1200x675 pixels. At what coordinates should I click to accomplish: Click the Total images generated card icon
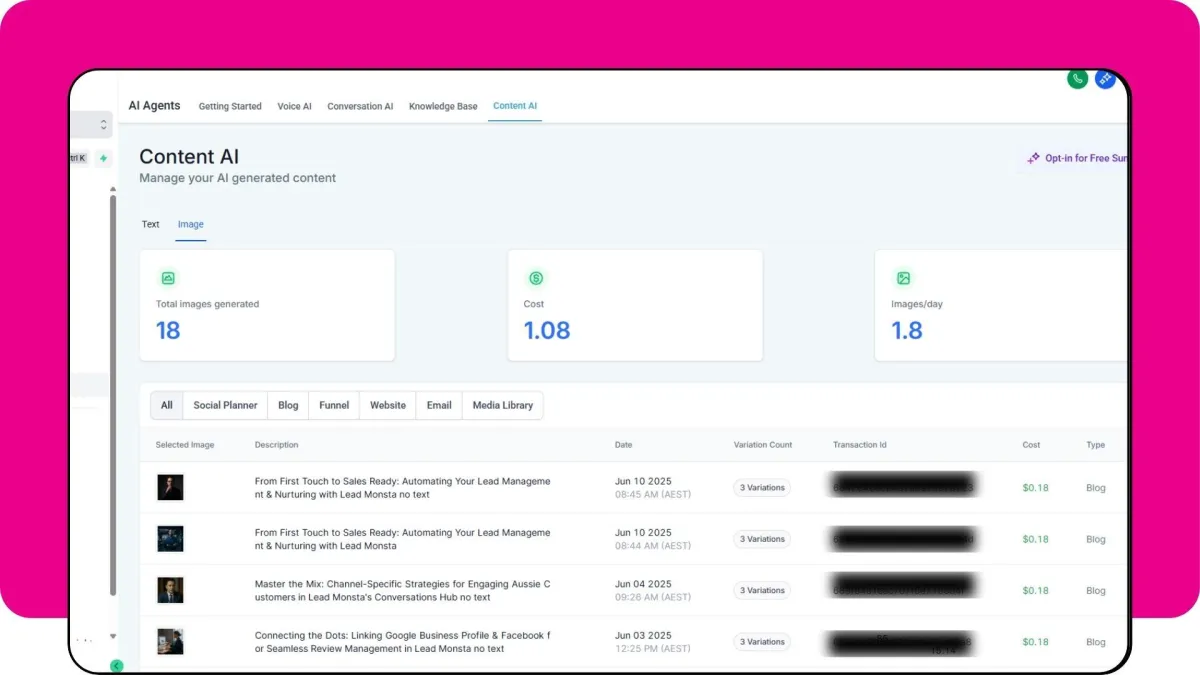(168, 278)
